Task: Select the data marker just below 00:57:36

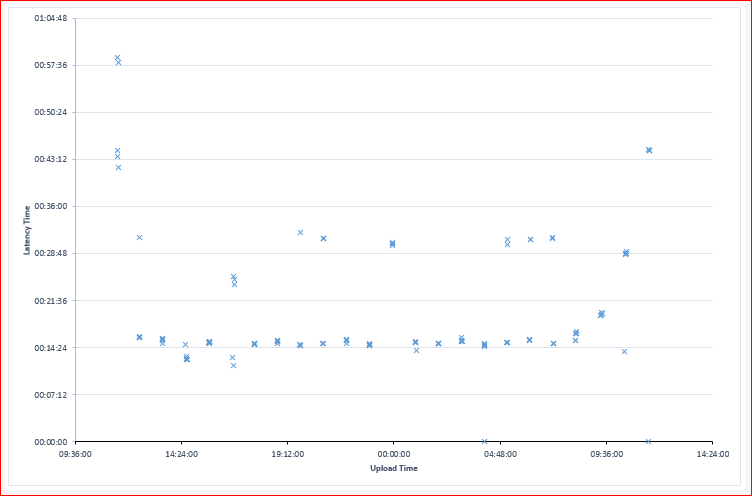Action: (118, 63)
